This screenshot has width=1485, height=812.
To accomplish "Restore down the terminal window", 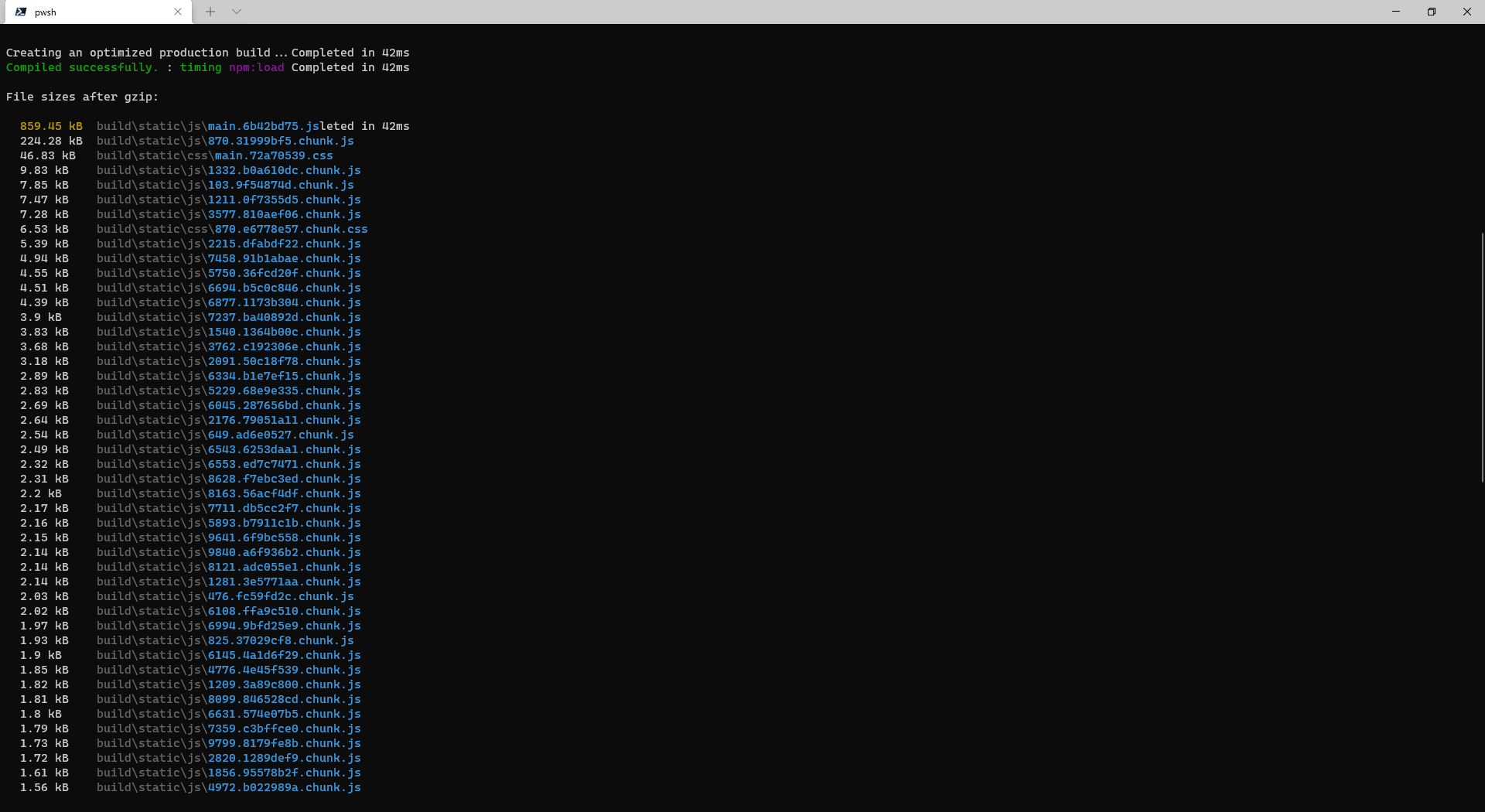I will point(1432,12).
